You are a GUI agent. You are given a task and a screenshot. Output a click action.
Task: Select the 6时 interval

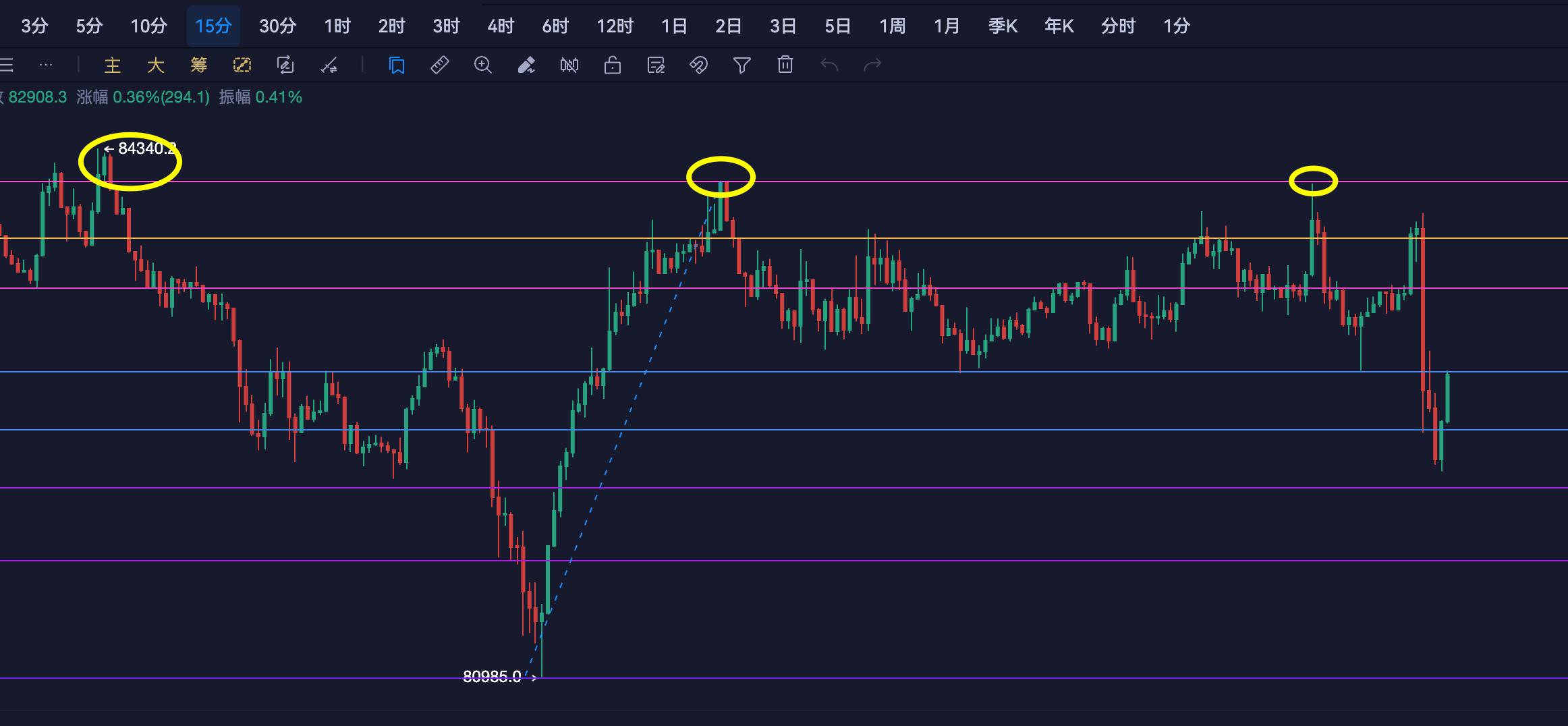click(x=555, y=26)
